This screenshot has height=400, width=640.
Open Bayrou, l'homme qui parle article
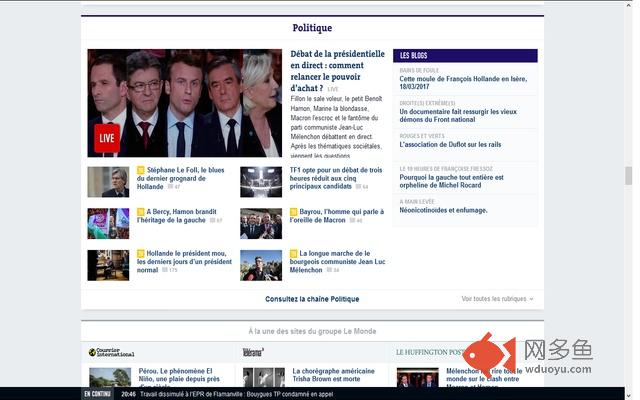(x=337, y=216)
